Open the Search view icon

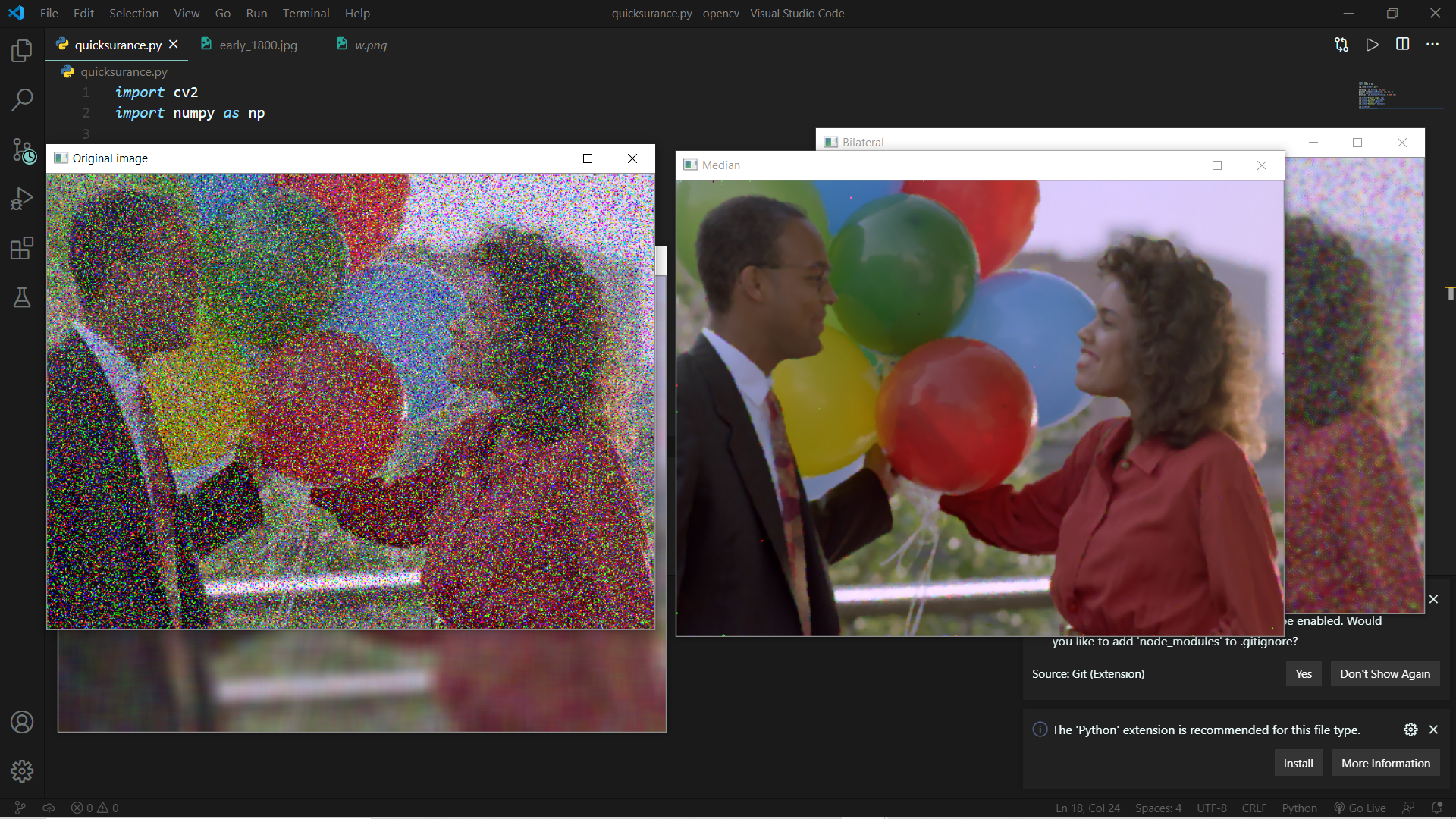click(22, 99)
